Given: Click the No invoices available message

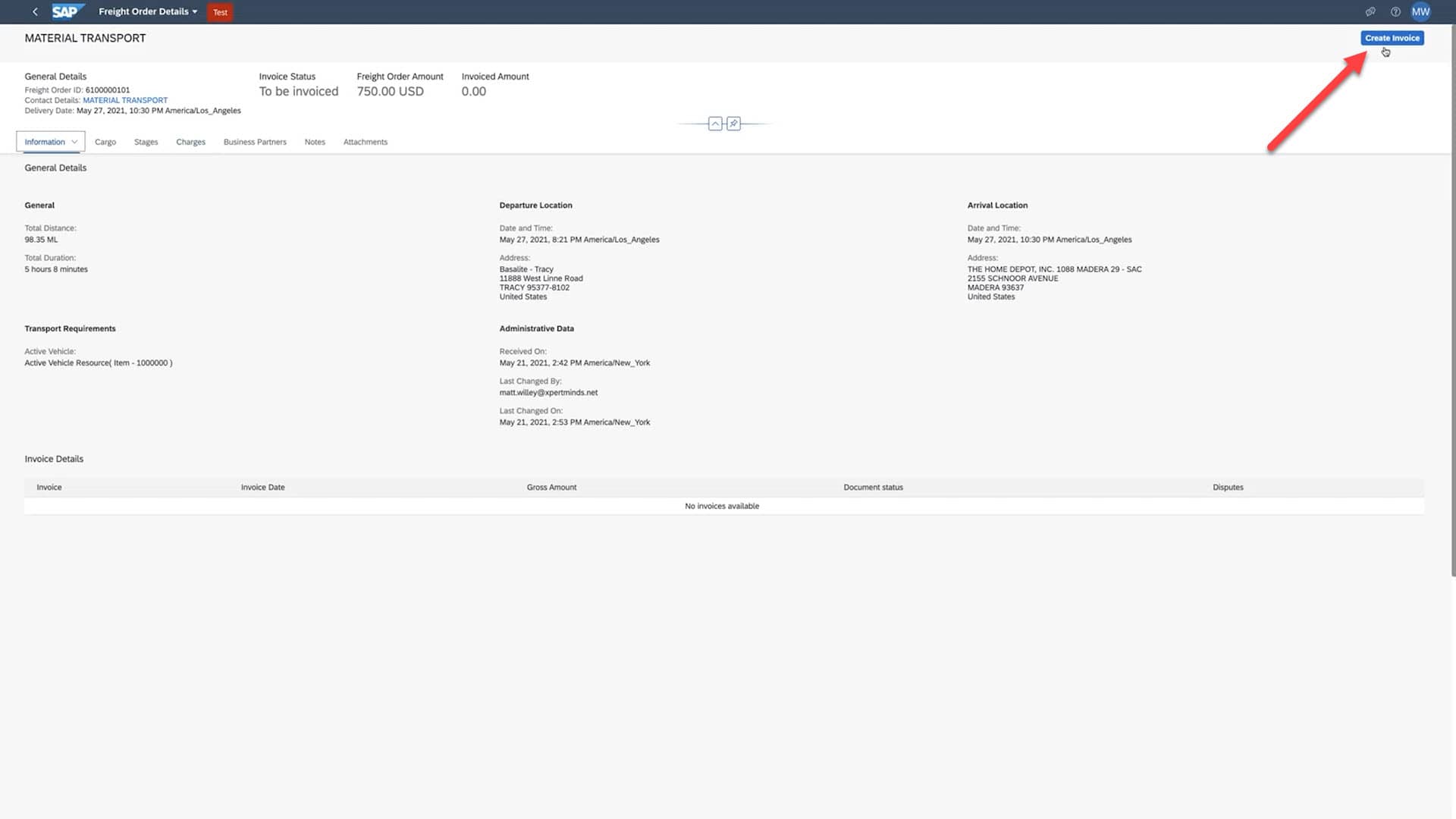Looking at the screenshot, I should [x=722, y=506].
